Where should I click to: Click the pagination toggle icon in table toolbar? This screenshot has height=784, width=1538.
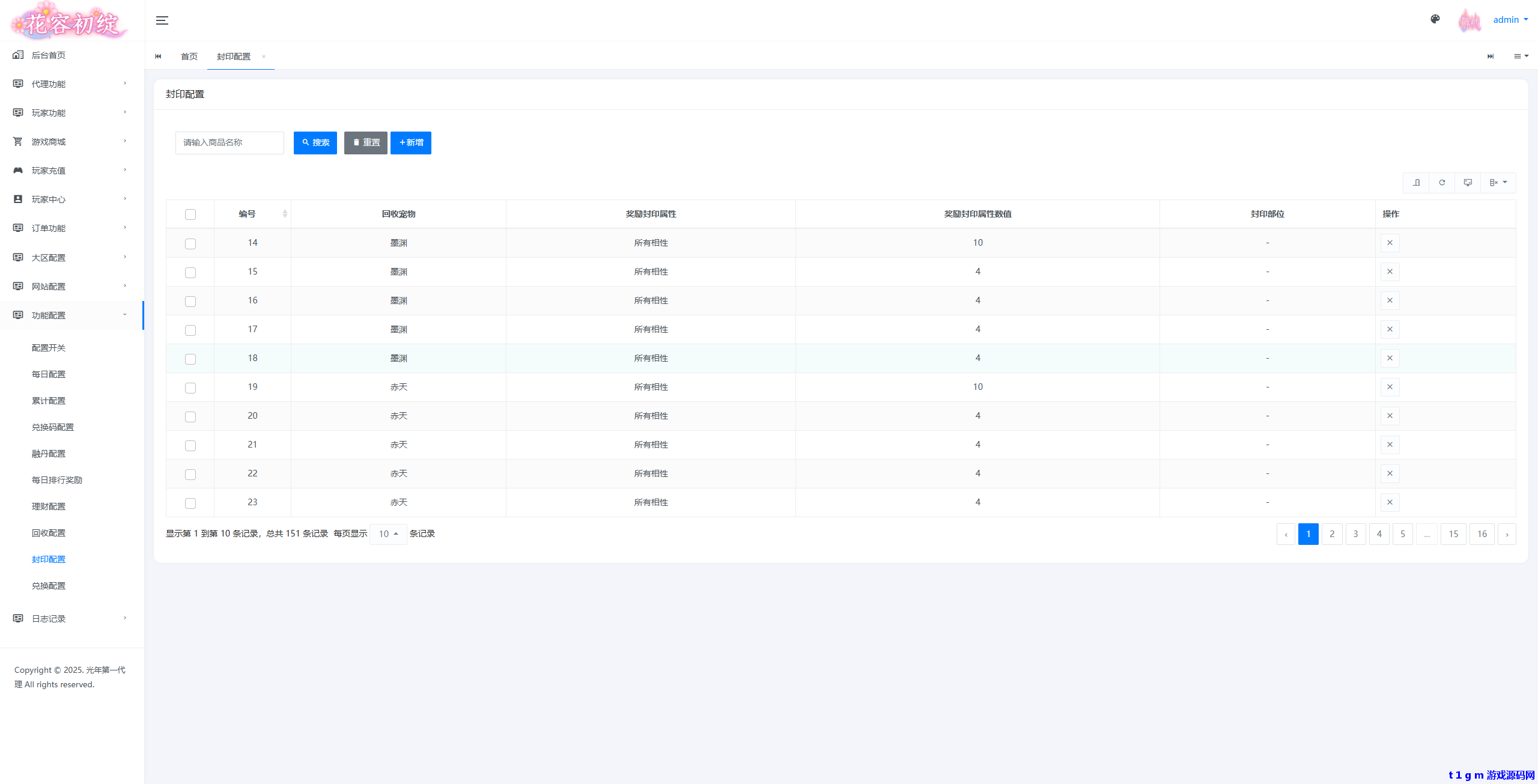(x=1417, y=183)
